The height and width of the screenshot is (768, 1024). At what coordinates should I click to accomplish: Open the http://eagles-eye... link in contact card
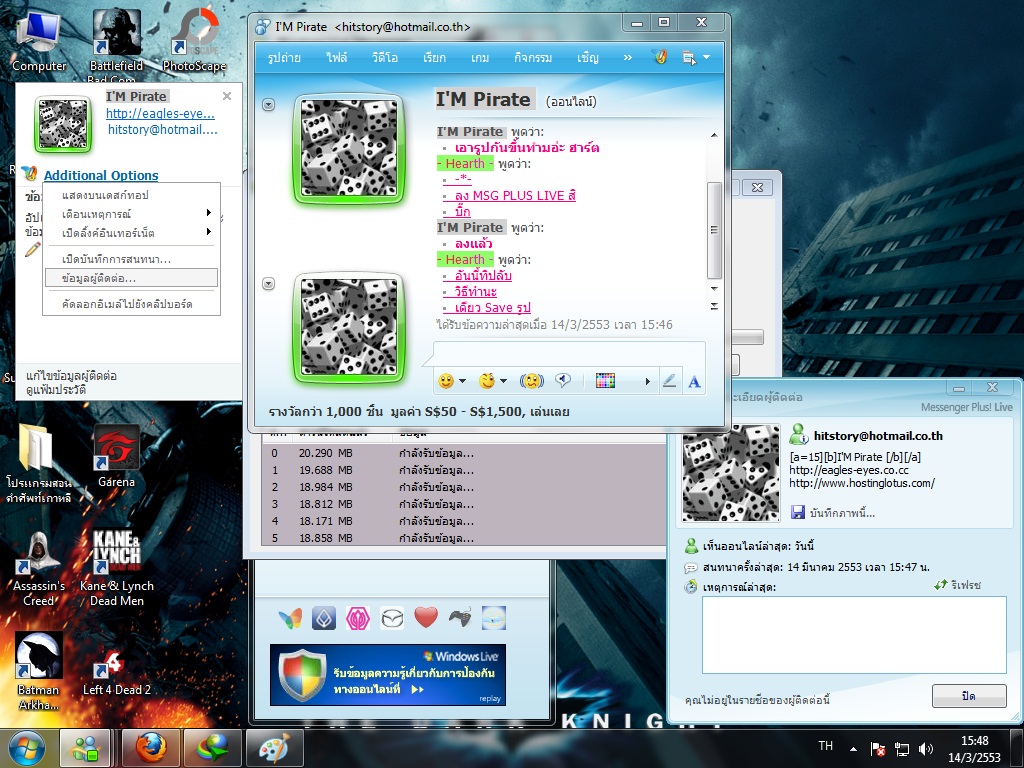(x=160, y=113)
